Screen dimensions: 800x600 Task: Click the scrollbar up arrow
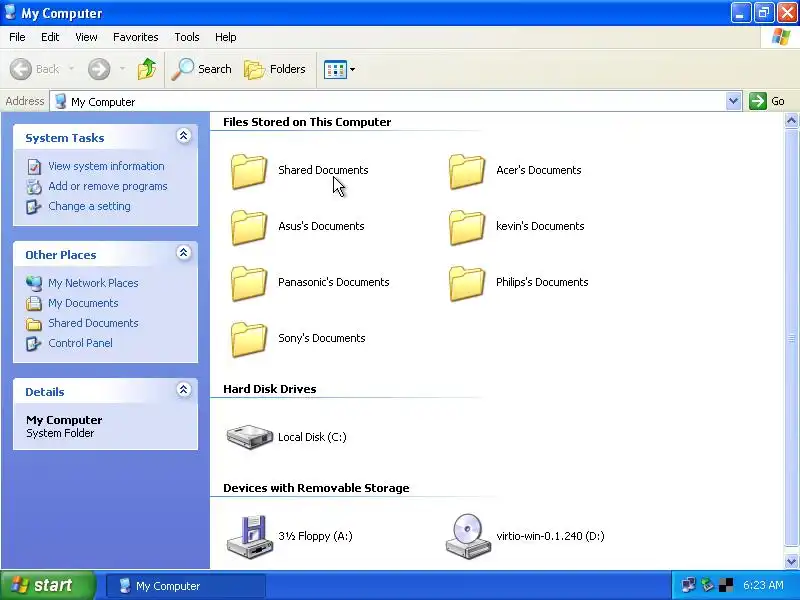[791, 121]
